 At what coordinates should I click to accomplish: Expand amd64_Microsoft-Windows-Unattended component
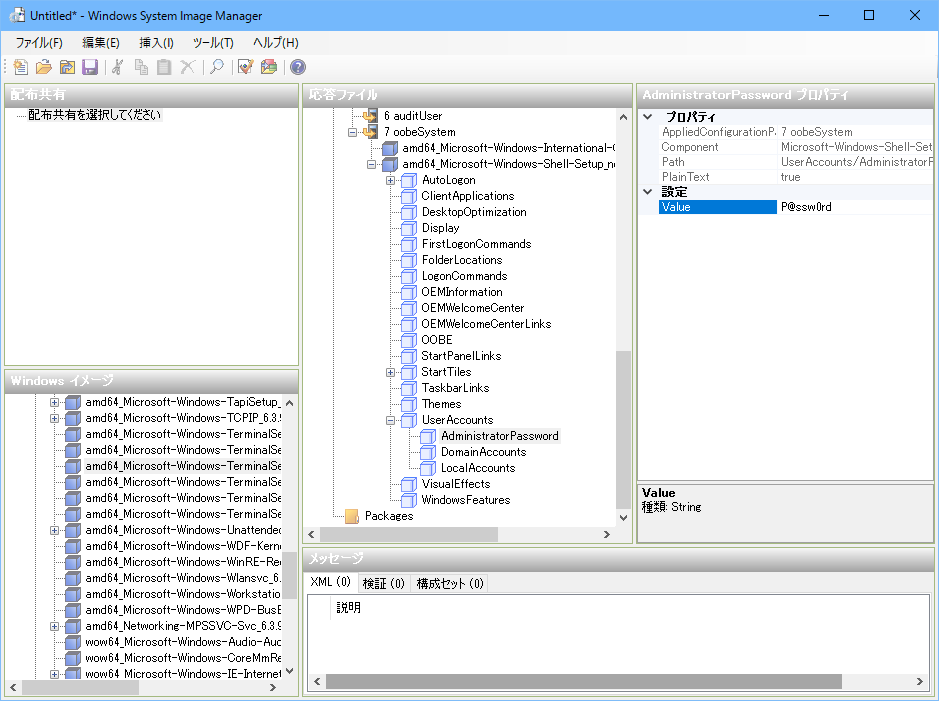click(x=54, y=530)
